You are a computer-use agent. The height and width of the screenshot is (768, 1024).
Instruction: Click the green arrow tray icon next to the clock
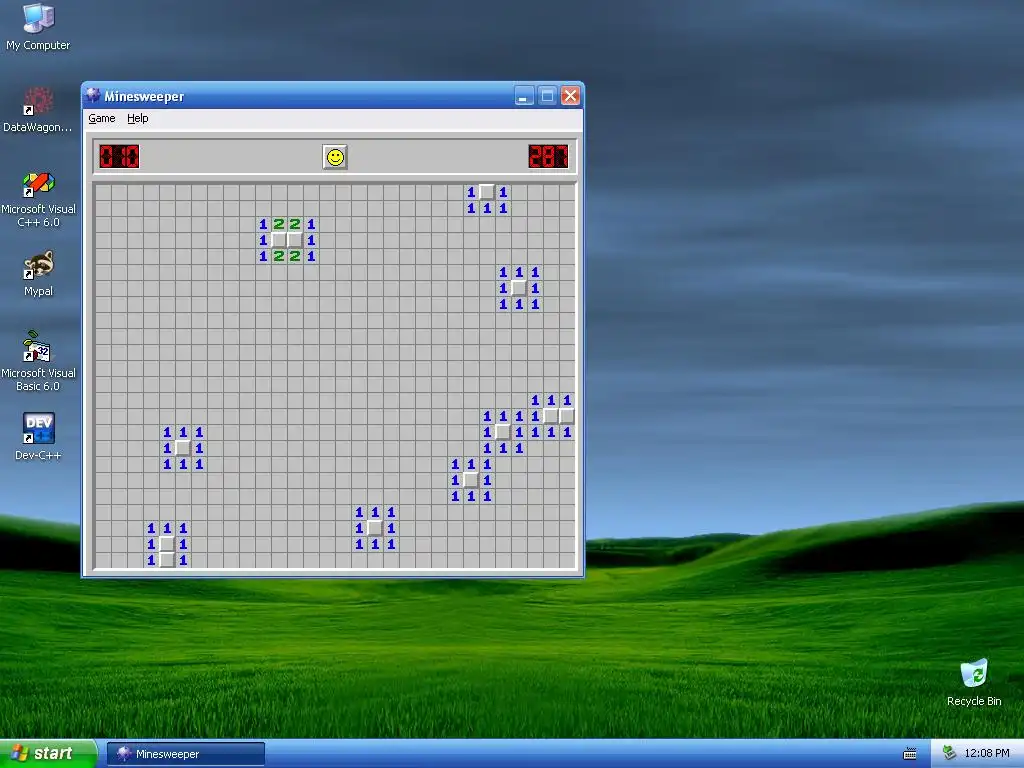tap(950, 754)
